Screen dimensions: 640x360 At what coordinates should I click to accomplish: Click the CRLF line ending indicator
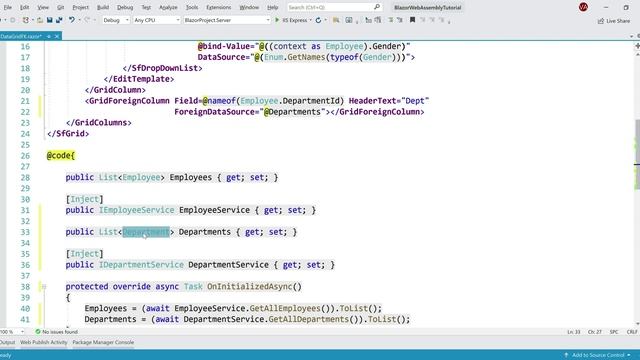pyautogui.click(x=632, y=332)
